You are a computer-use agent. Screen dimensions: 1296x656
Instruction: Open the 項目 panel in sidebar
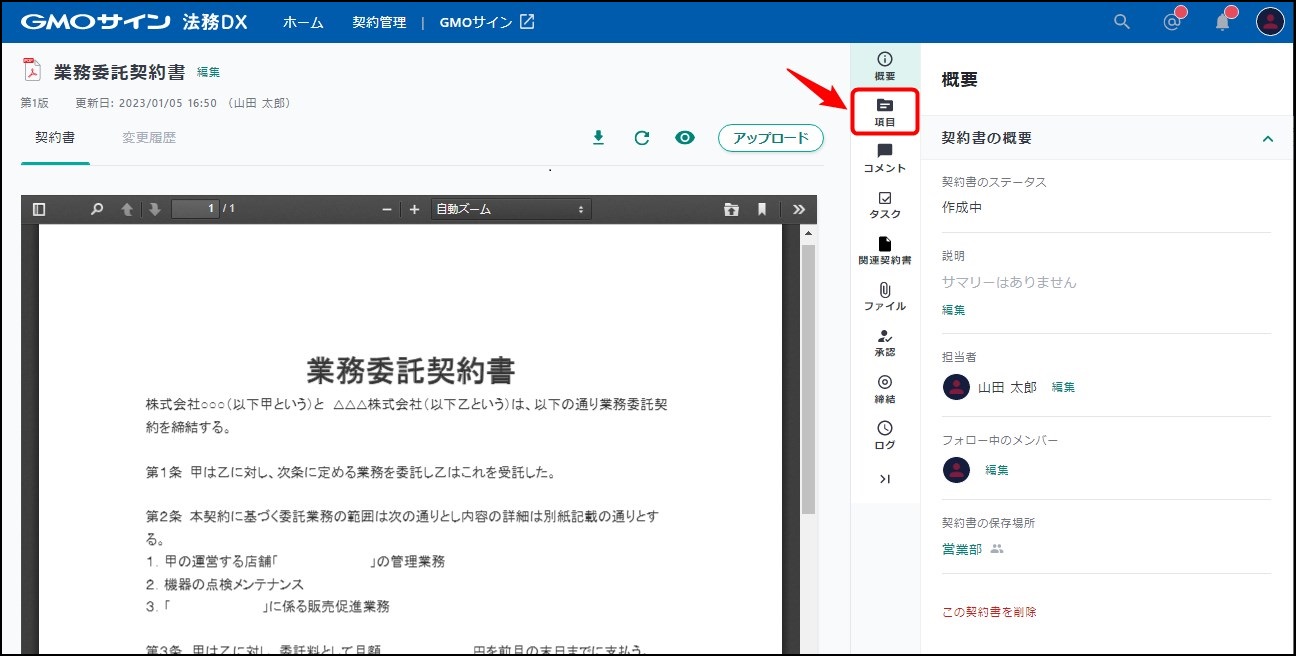[x=884, y=112]
